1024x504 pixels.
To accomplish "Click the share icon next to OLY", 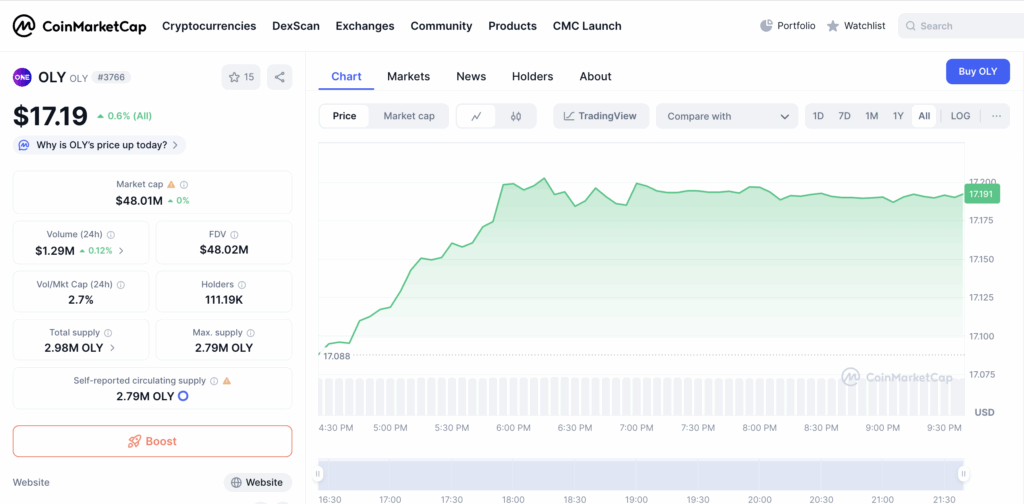I will 279,77.
